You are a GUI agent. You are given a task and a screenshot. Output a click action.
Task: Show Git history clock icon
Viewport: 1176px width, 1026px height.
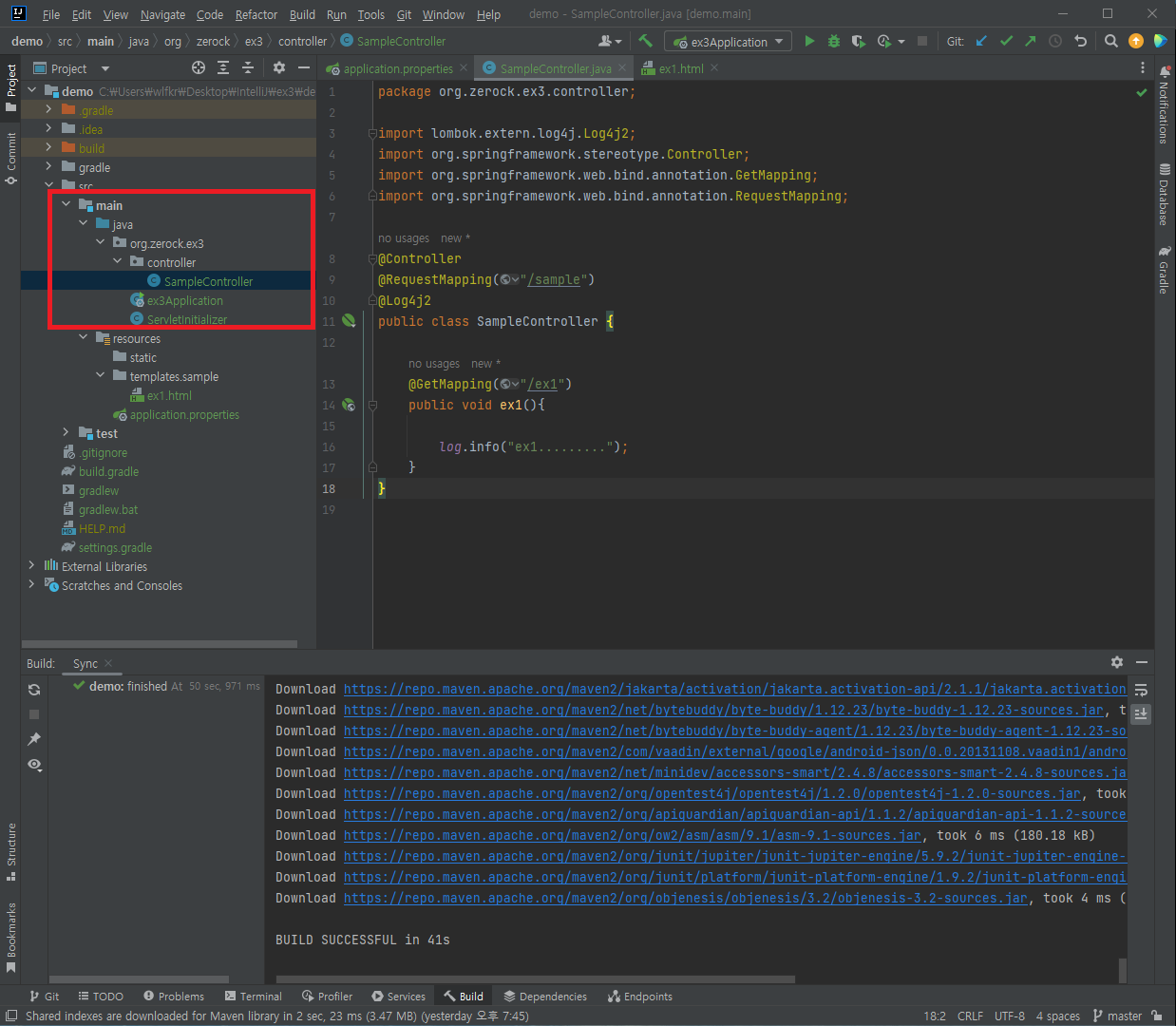(1055, 41)
